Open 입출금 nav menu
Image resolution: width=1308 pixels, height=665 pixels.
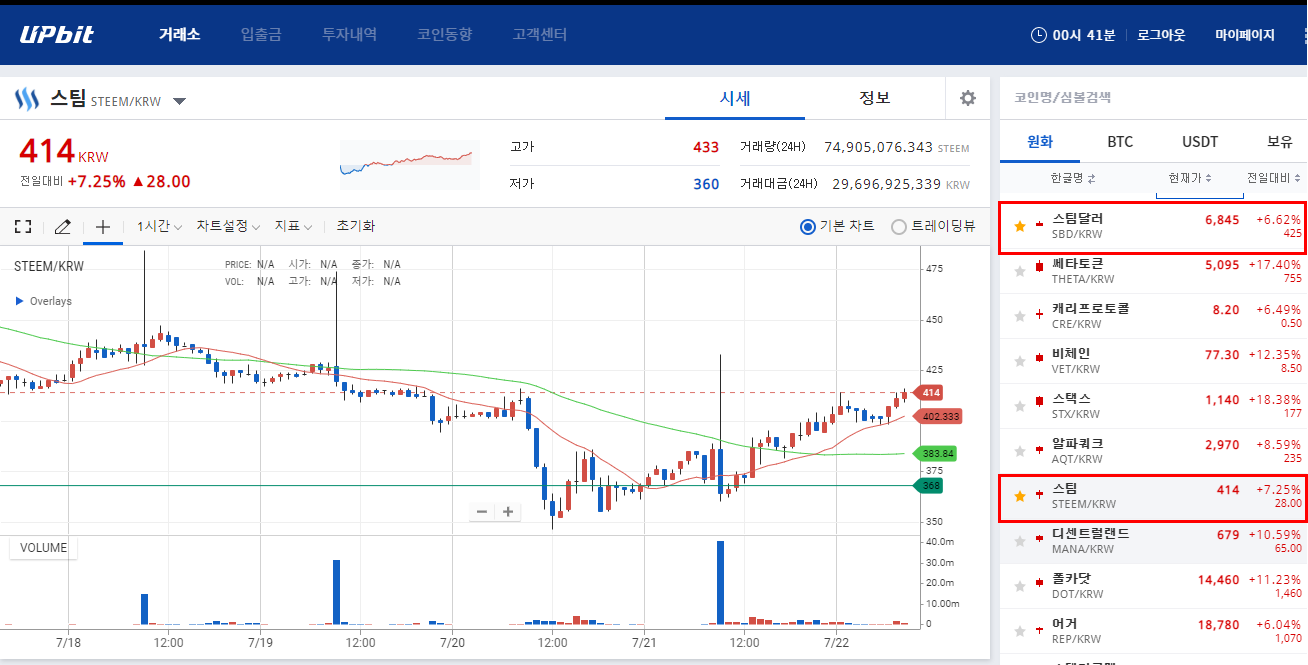(x=261, y=35)
